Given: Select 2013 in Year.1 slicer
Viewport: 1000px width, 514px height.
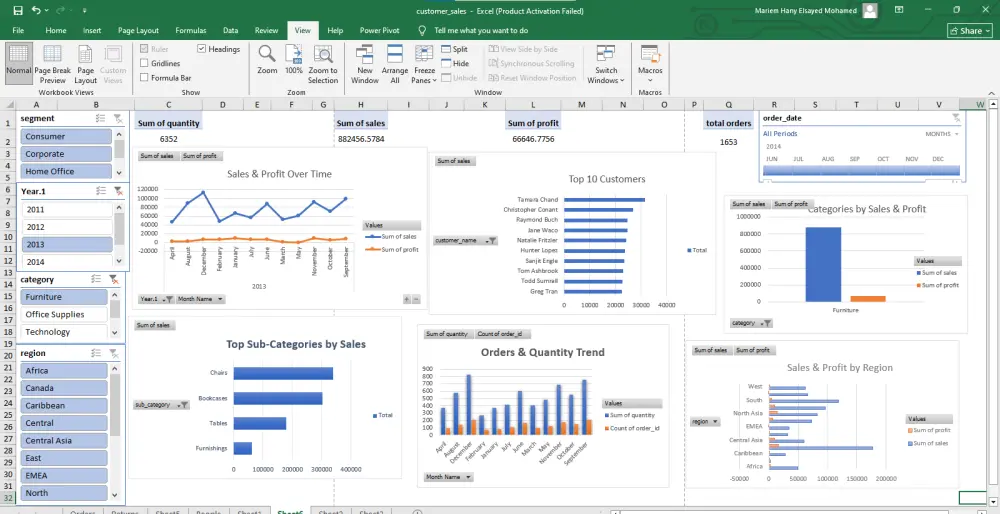Looking at the screenshot, I should point(67,244).
